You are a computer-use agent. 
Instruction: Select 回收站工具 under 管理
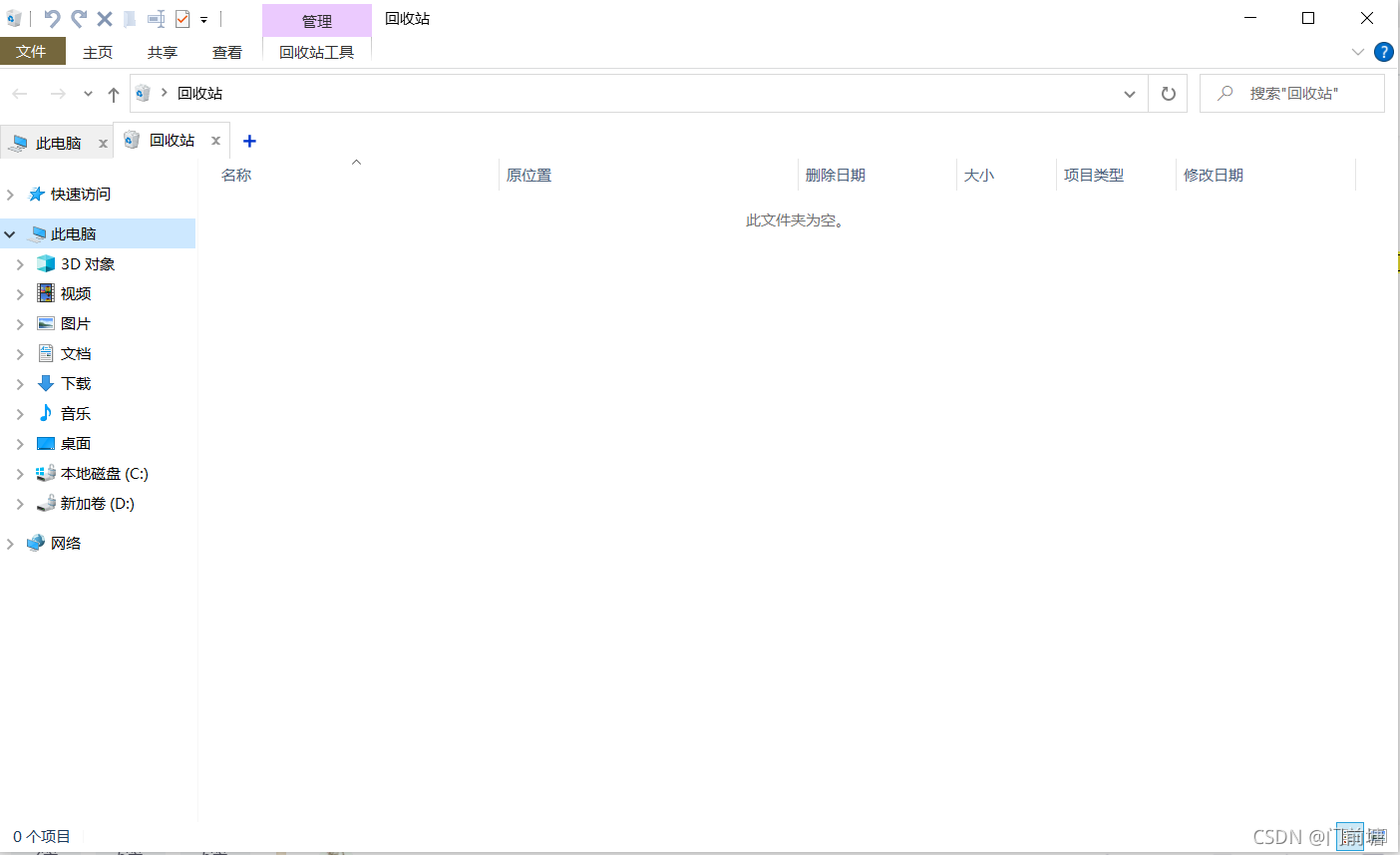click(x=316, y=52)
